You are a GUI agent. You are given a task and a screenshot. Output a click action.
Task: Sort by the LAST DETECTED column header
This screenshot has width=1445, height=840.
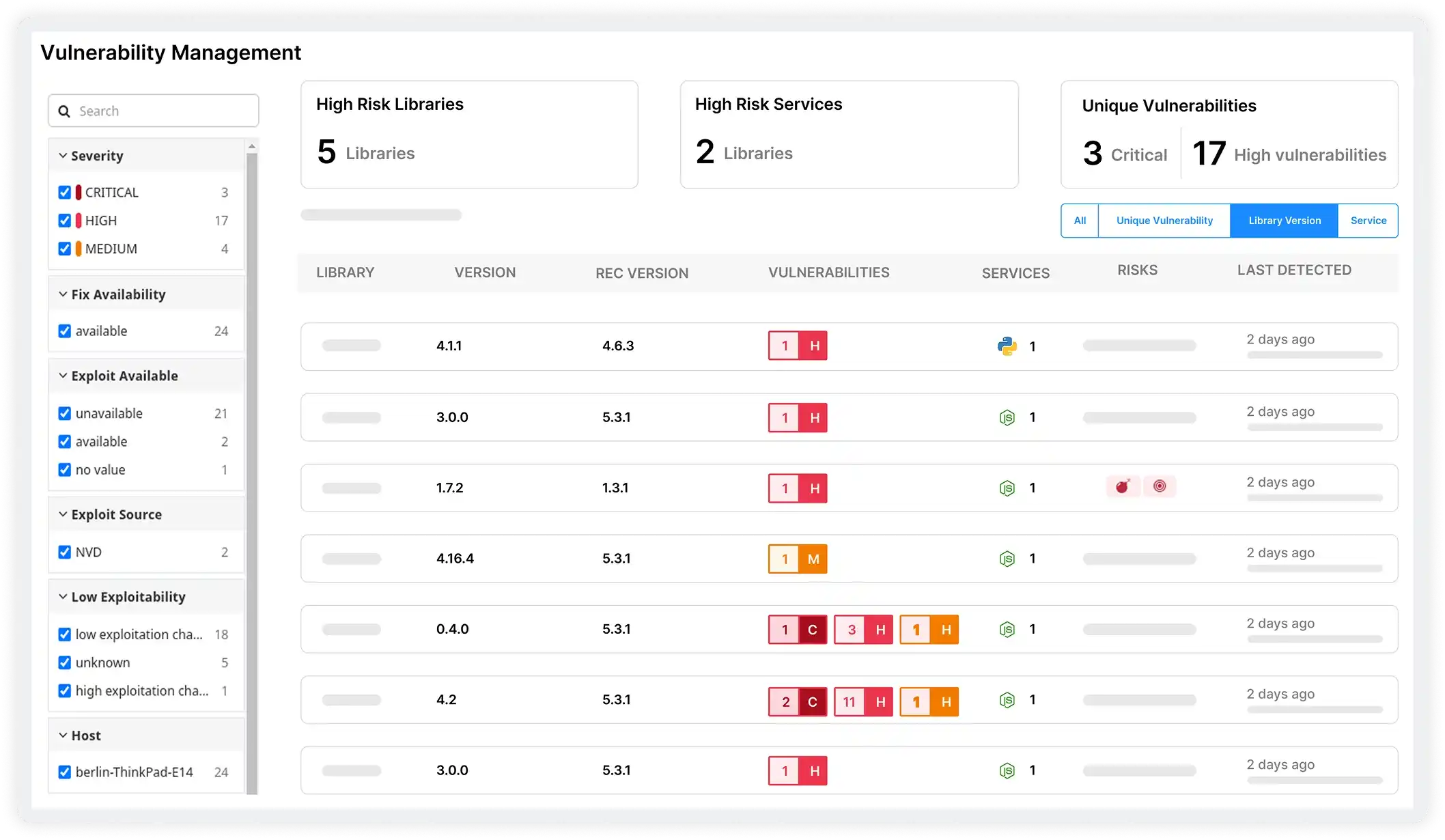tap(1293, 270)
